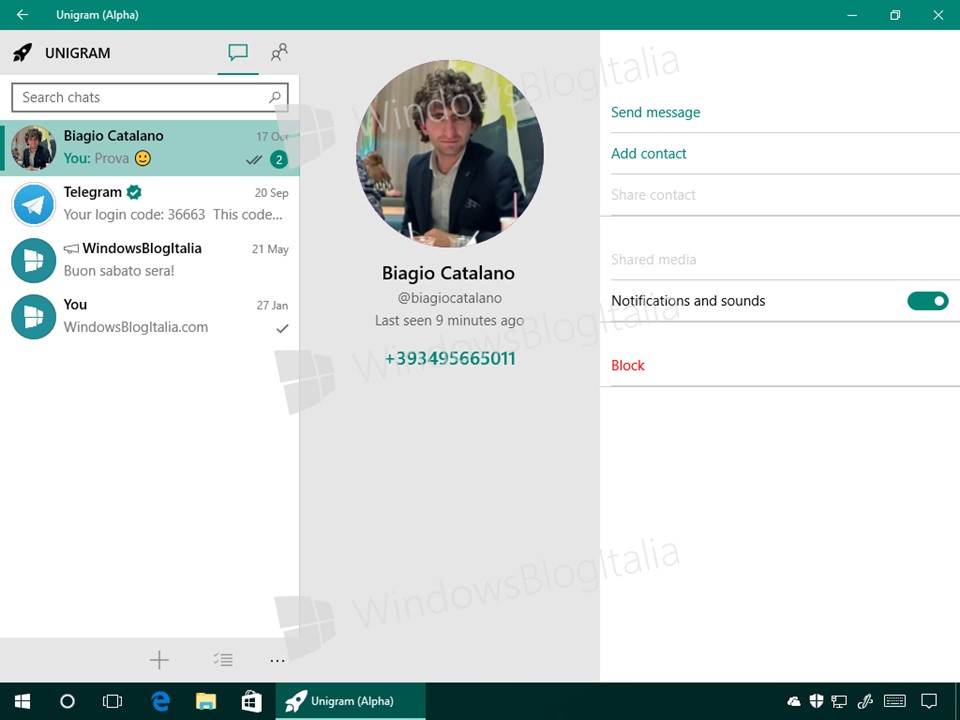Click the Buon sabato sera! message preview
The image size is (960, 720).
pyautogui.click(x=119, y=271)
